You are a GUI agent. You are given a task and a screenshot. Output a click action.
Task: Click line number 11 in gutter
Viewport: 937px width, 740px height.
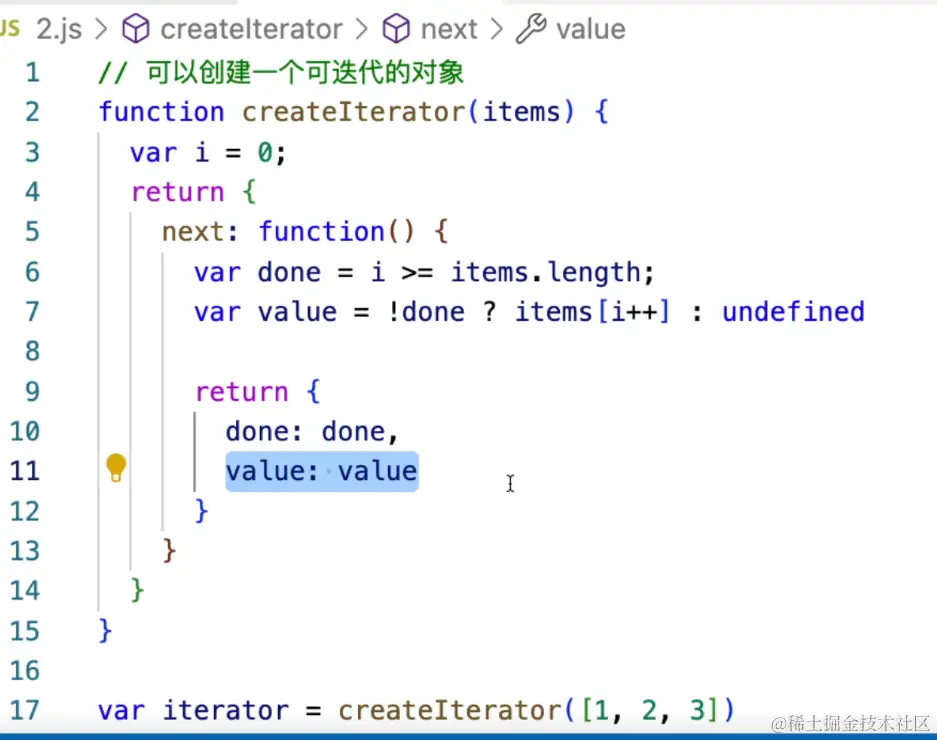pyautogui.click(x=25, y=471)
